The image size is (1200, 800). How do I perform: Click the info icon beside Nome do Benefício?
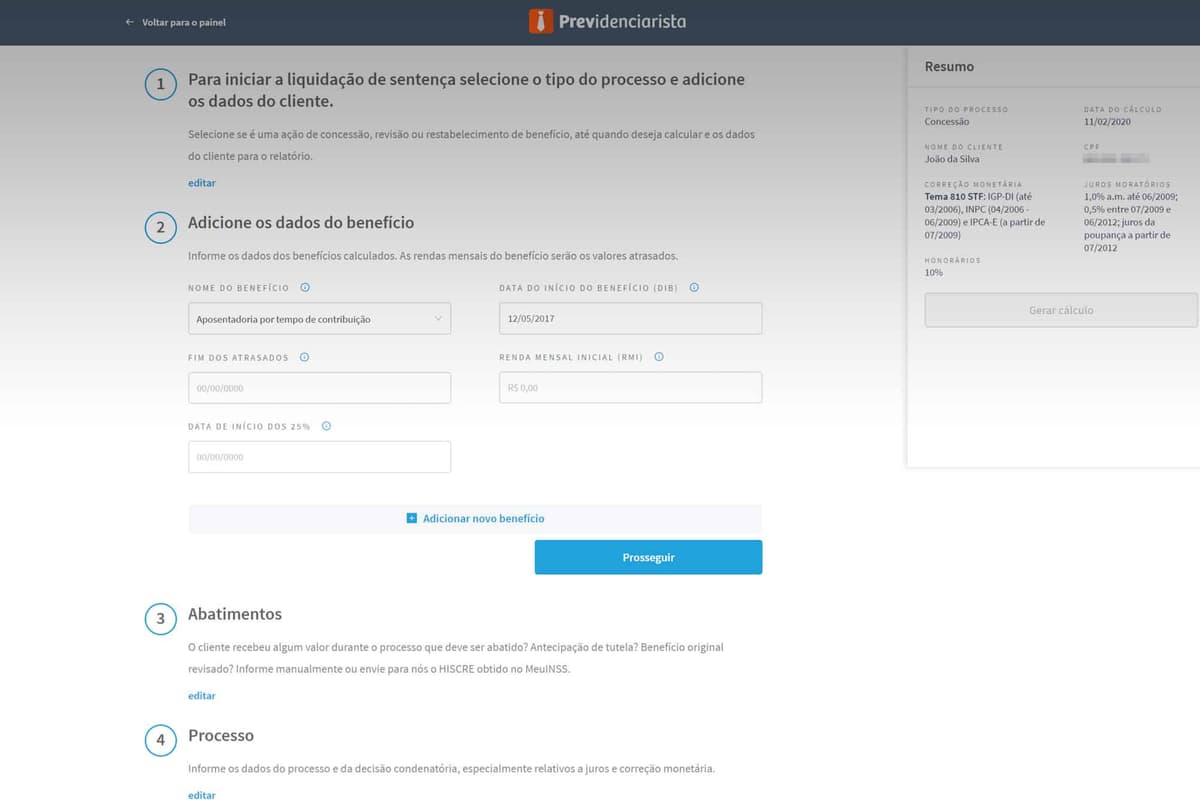tap(305, 287)
